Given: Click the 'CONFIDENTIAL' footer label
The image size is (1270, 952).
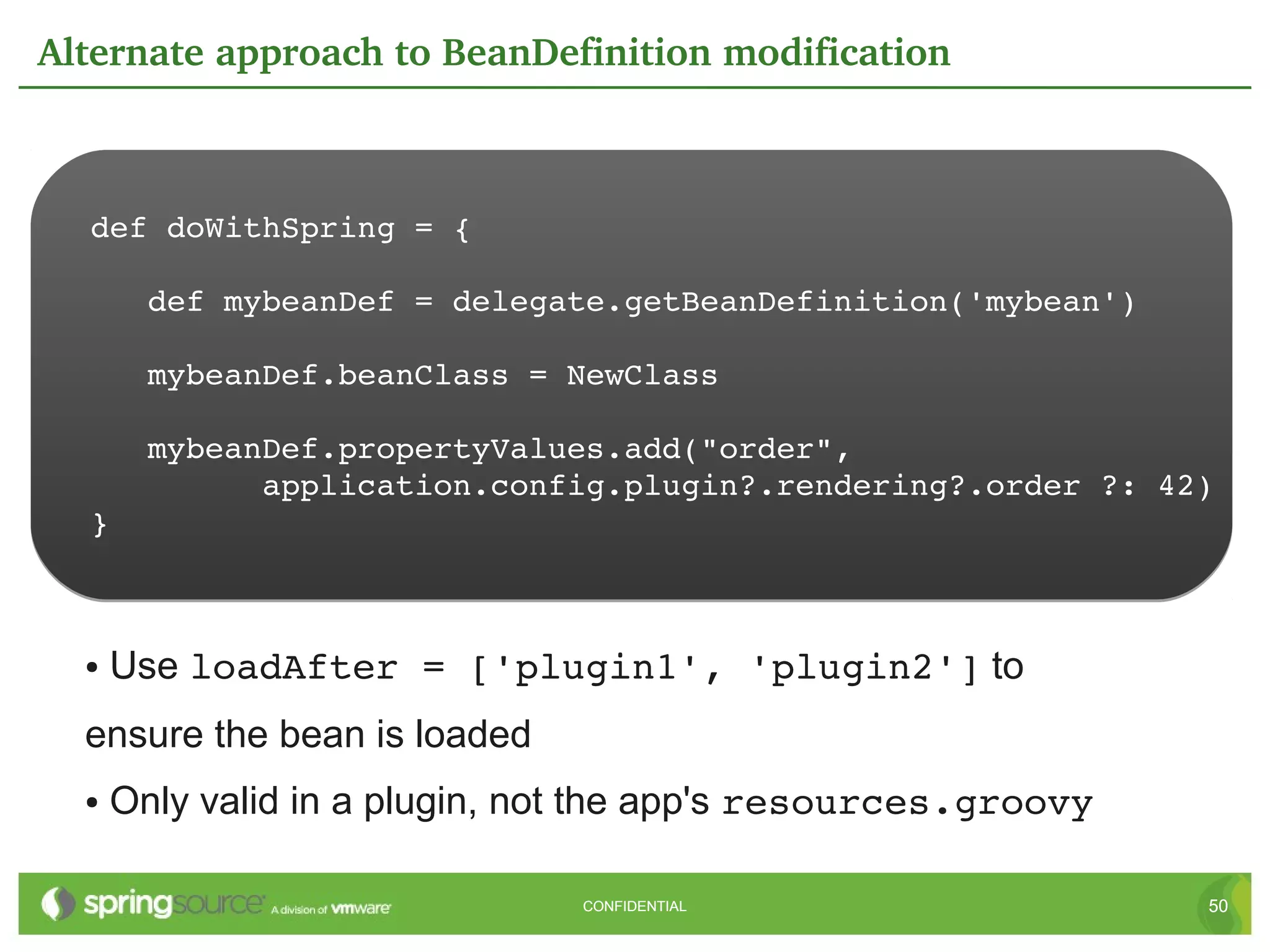Looking at the screenshot, I should point(634,906).
